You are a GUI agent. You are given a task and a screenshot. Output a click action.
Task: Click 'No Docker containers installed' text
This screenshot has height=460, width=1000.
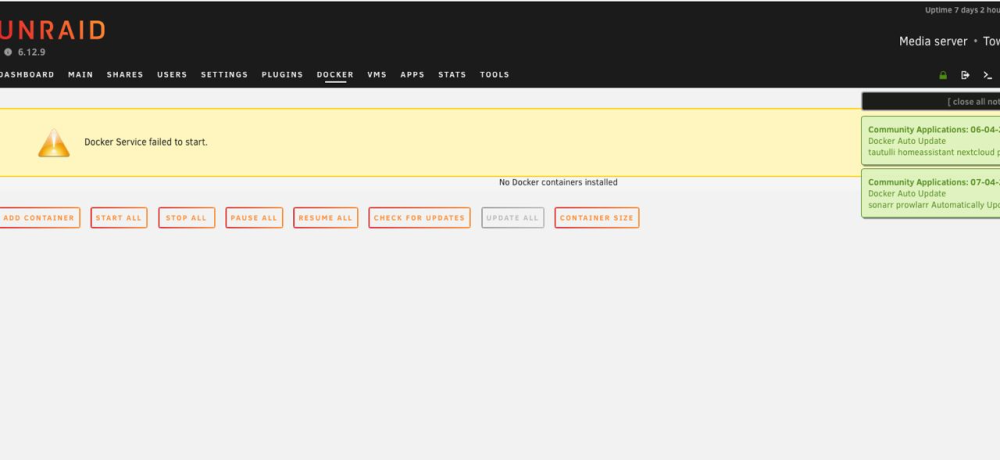click(x=558, y=182)
